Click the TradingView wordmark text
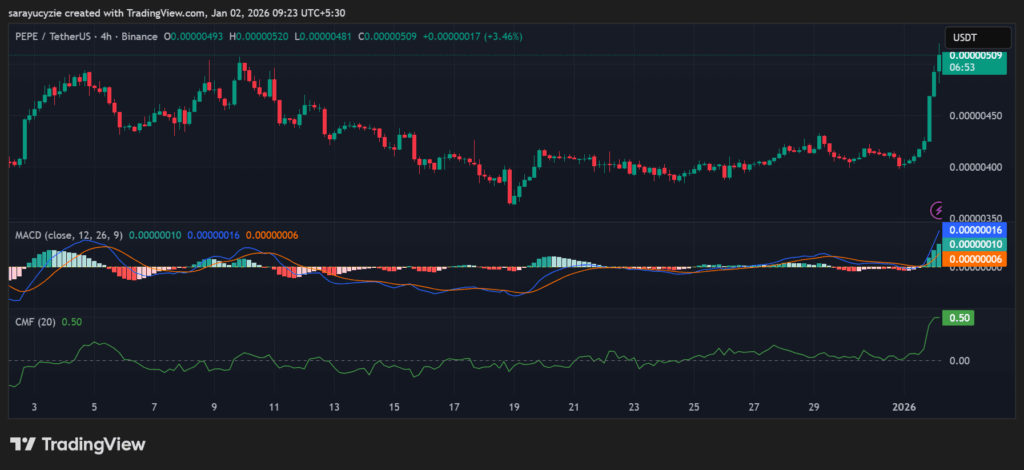The image size is (1024, 470). [x=92, y=444]
